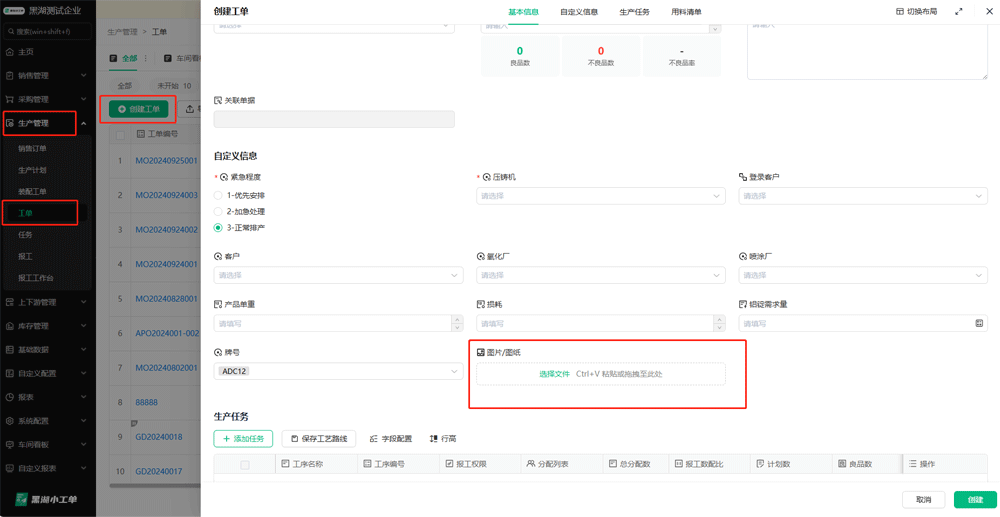Image resolution: width=1000 pixels, height=517 pixels.
Task: Decrease the 损耗 value with down arrow
Action: [719, 328]
